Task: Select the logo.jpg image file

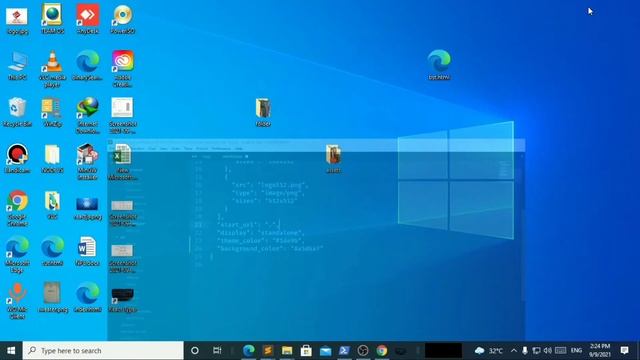Action: pos(17,19)
